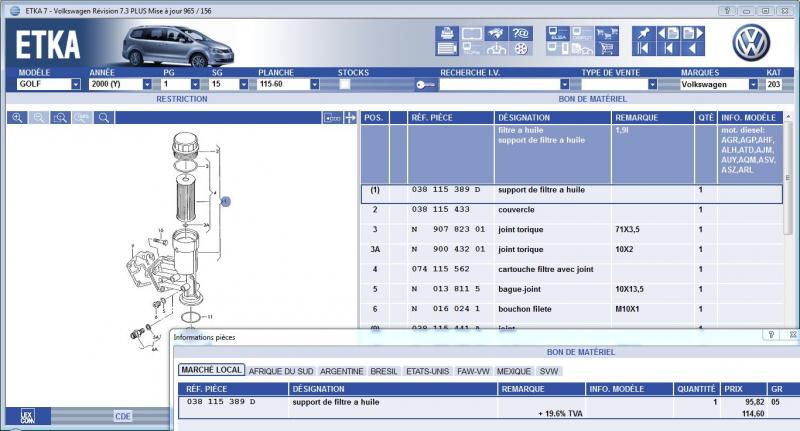The image size is (800, 431).
Task: Open the Marques dropdown showing Volkswagen
Action: click(753, 84)
